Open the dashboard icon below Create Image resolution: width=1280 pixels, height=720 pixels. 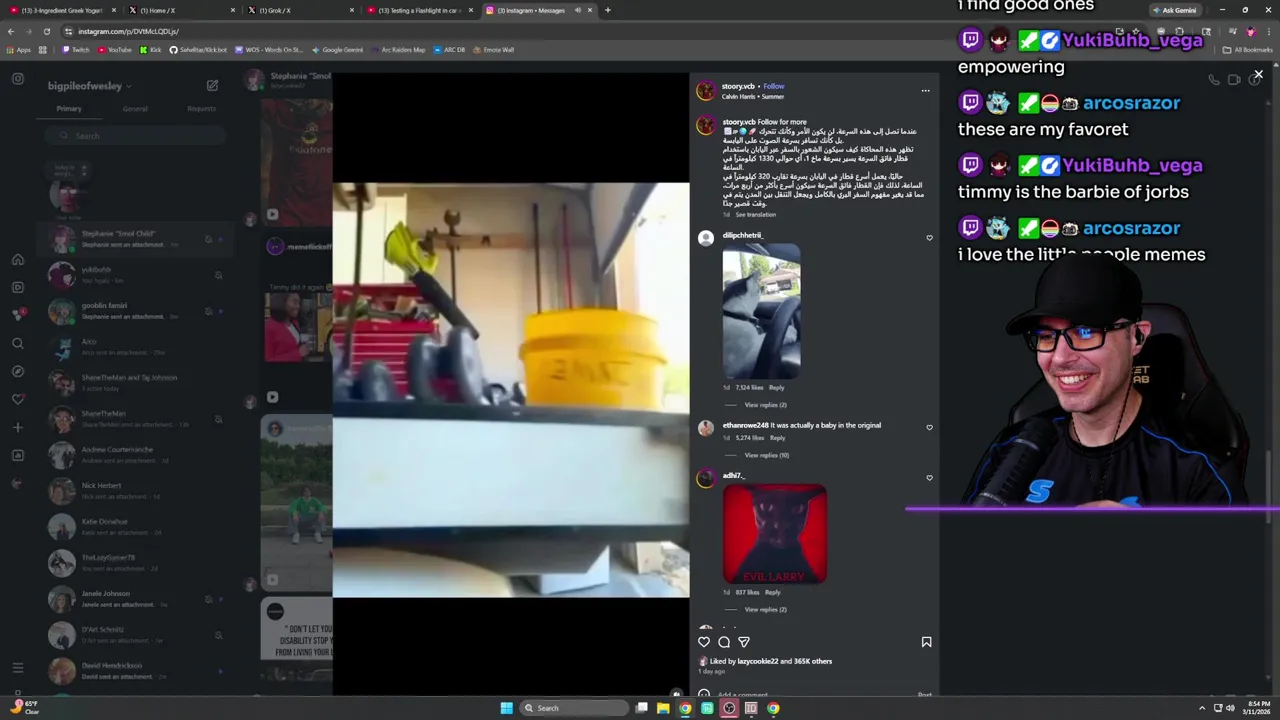click(x=17, y=455)
